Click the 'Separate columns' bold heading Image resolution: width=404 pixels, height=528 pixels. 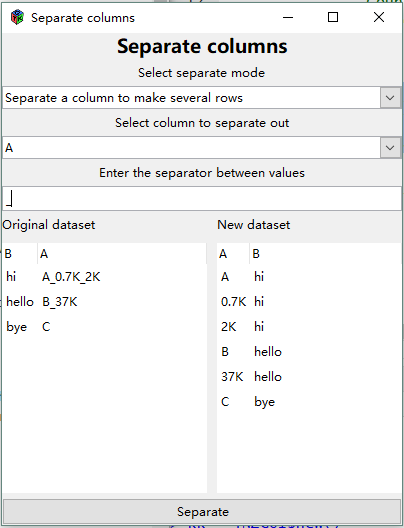(202, 46)
